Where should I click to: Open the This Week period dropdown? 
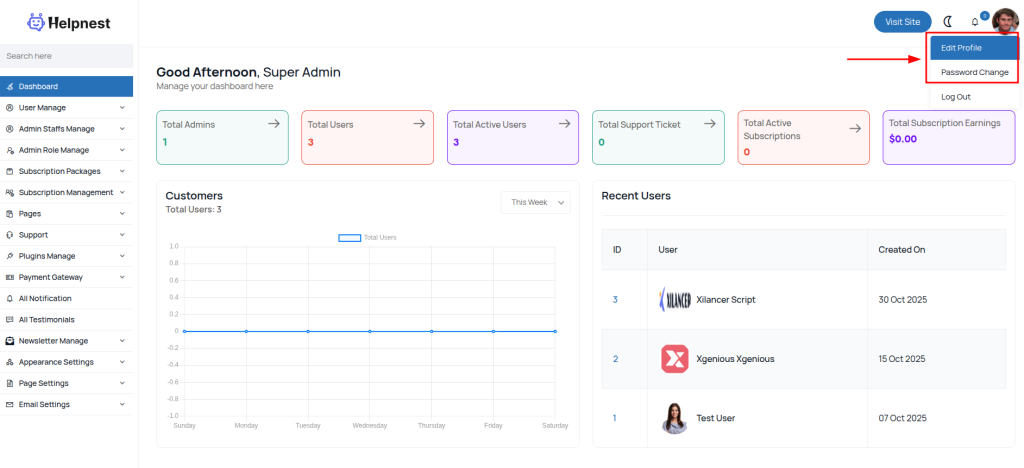(535, 202)
